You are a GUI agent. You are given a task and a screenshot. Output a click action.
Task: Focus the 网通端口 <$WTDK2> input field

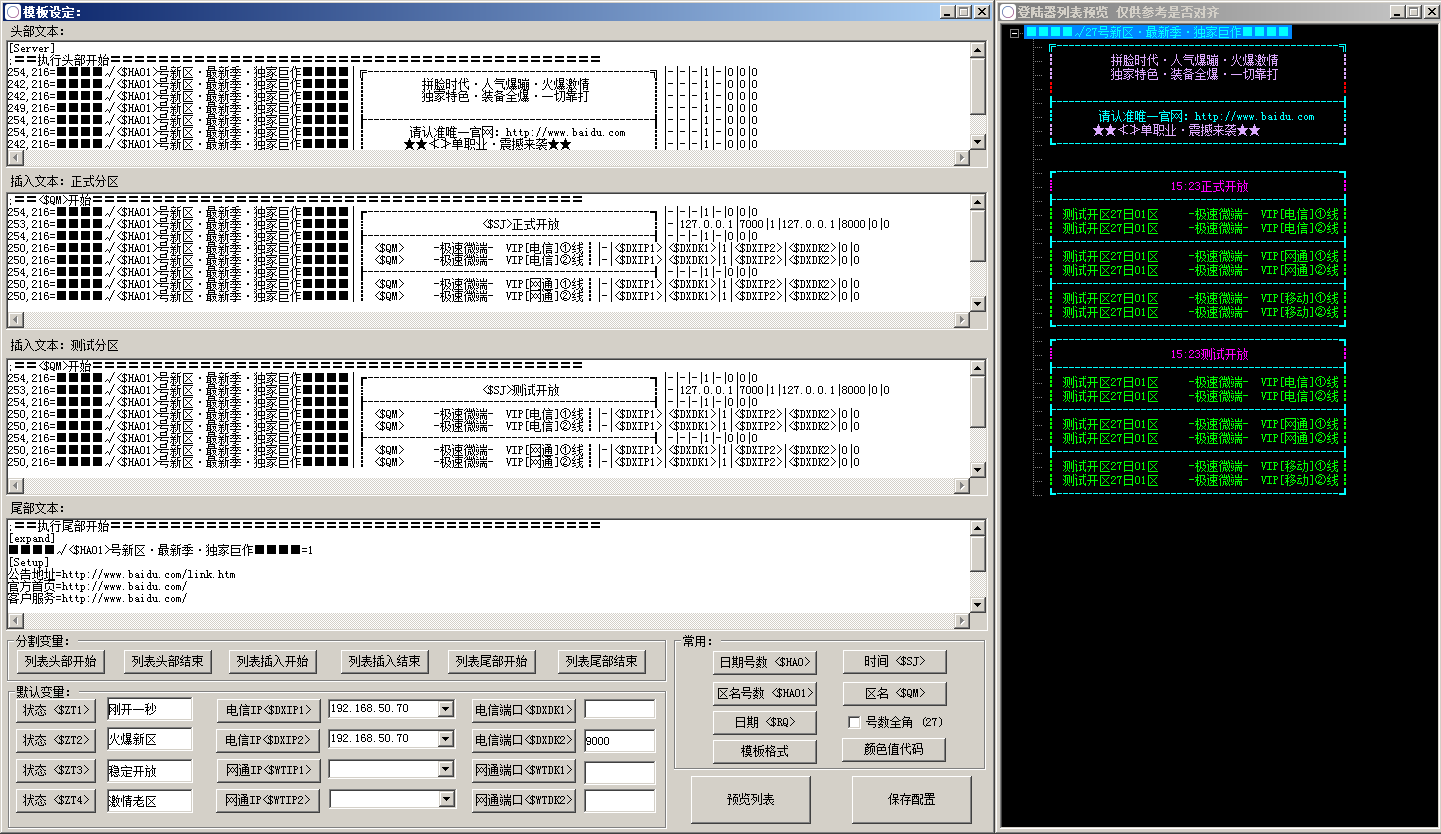[x=620, y=801]
